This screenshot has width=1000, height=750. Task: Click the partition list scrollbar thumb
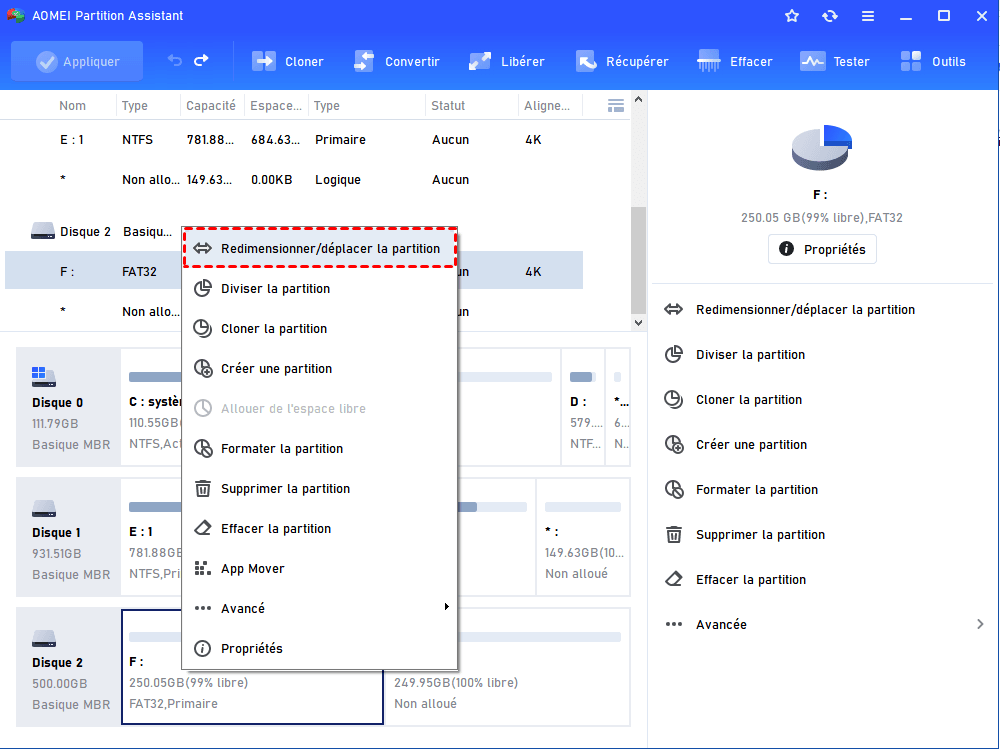tap(638, 259)
